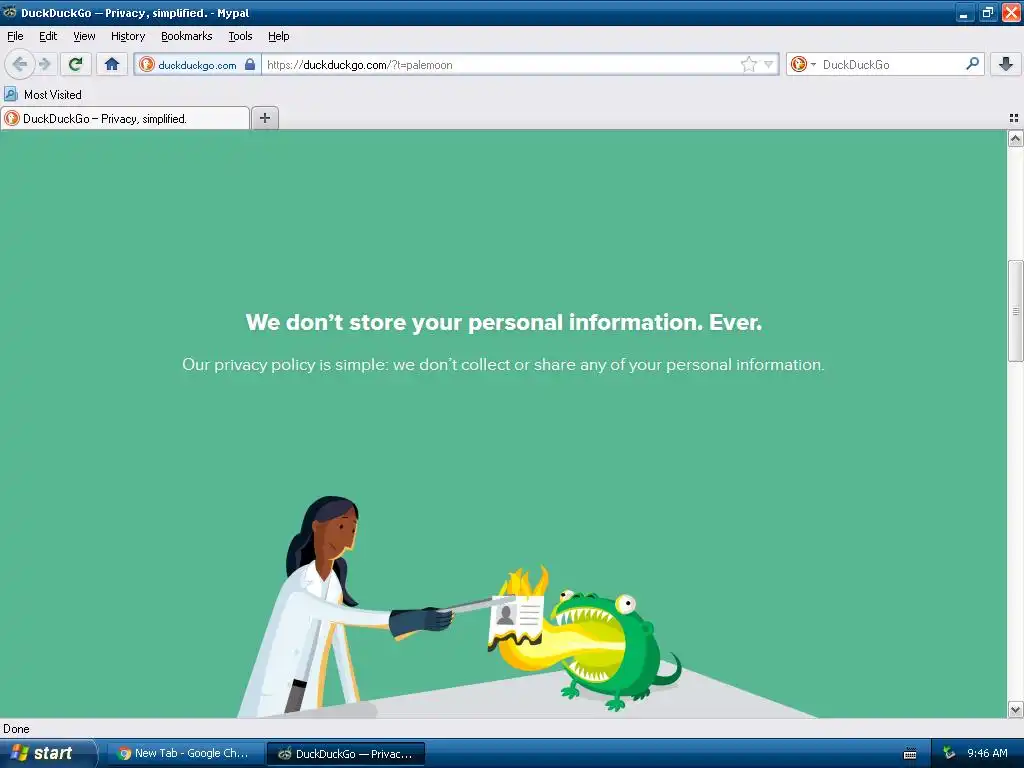Switch to DuckDuckGo Mypal taskbar item
The height and width of the screenshot is (768, 1024).
pyautogui.click(x=346, y=754)
